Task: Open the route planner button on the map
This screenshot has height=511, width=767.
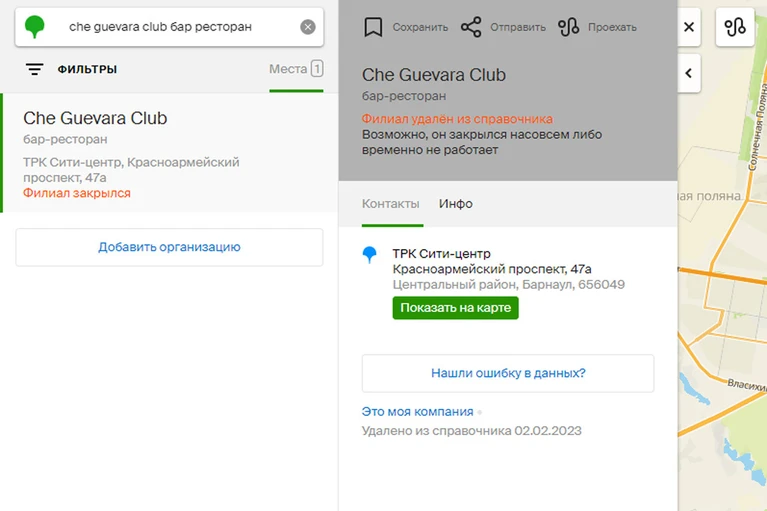Action: (x=735, y=27)
